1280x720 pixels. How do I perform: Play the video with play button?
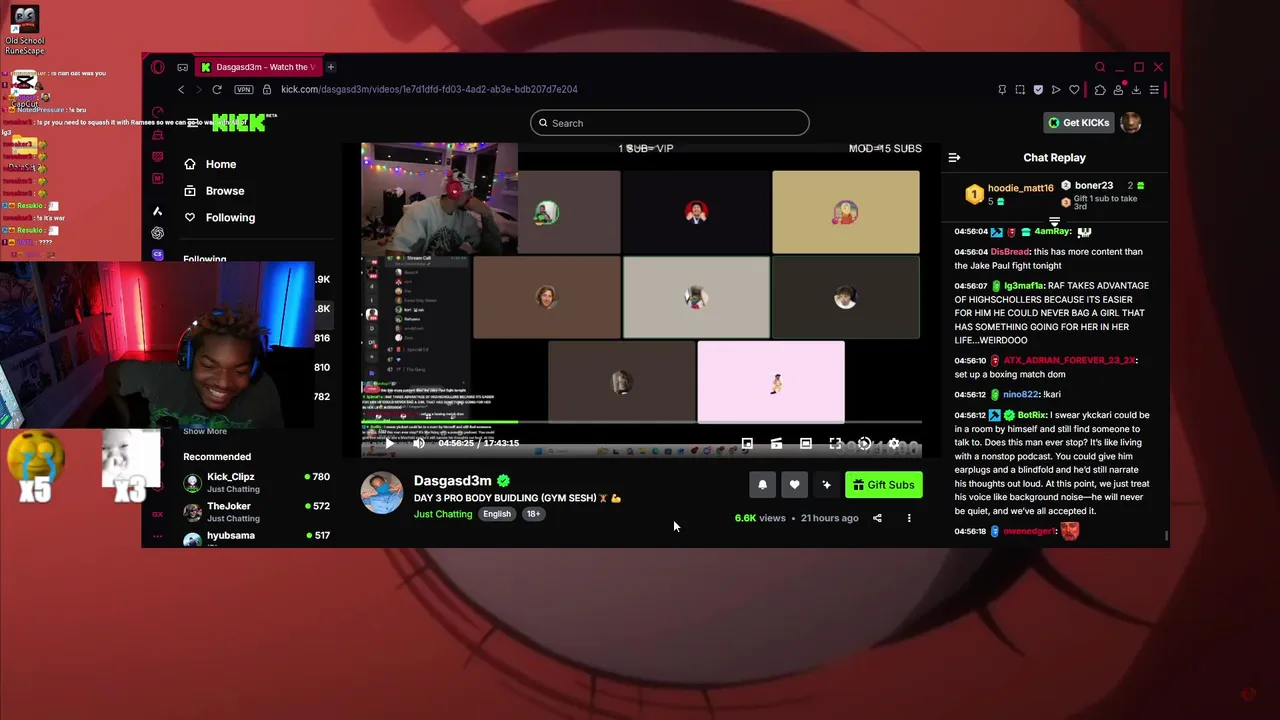coord(390,443)
